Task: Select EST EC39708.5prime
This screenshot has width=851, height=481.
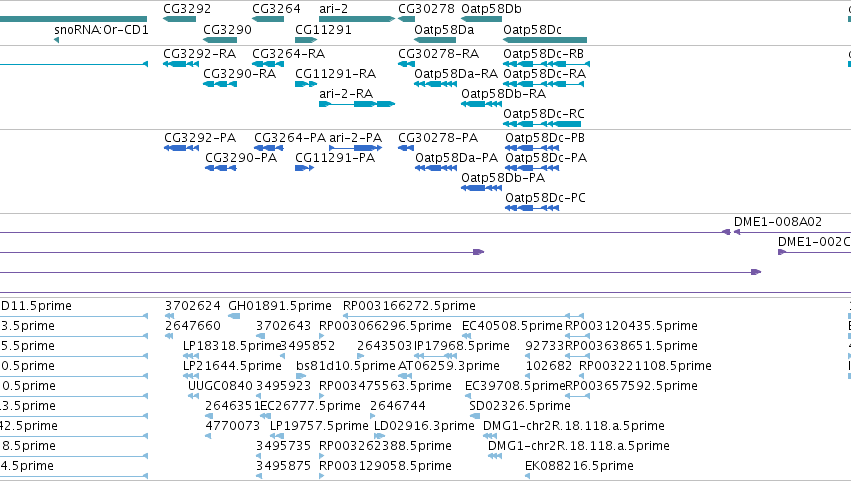Action: tap(468, 396)
